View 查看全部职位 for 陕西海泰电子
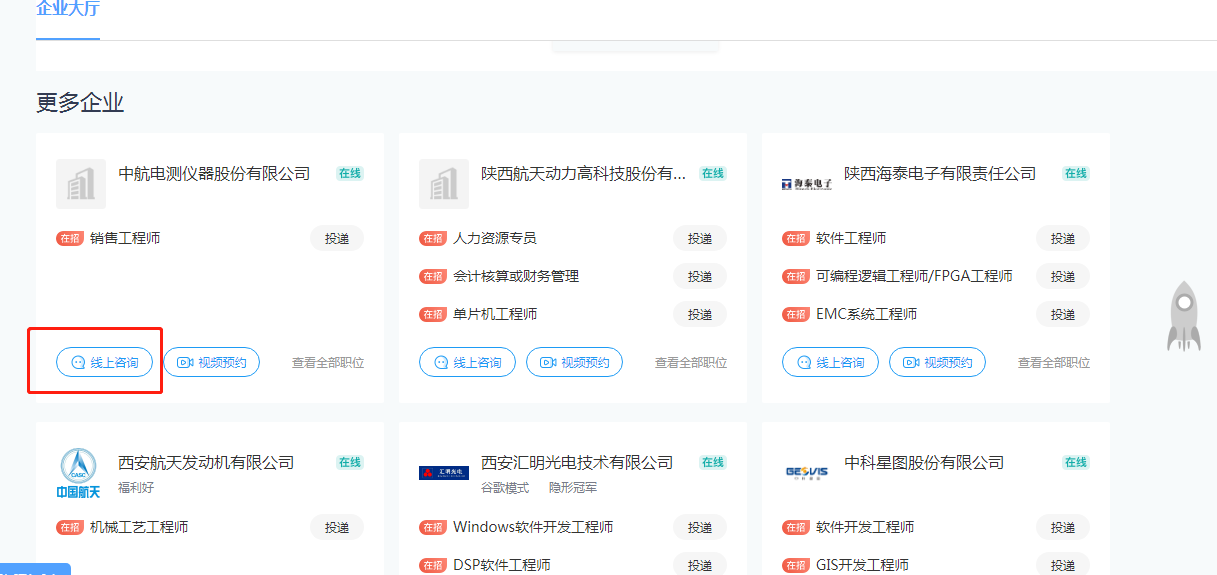This screenshot has height=575, width=1217. click(1054, 363)
